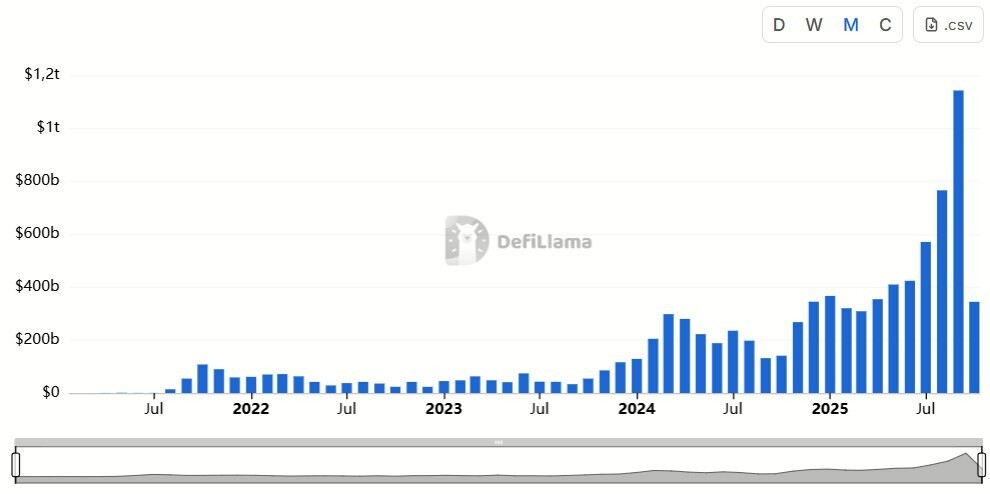This screenshot has height=494, width=990.
Task: Switch chart to Weekly (W) interval
Action: click(x=814, y=25)
